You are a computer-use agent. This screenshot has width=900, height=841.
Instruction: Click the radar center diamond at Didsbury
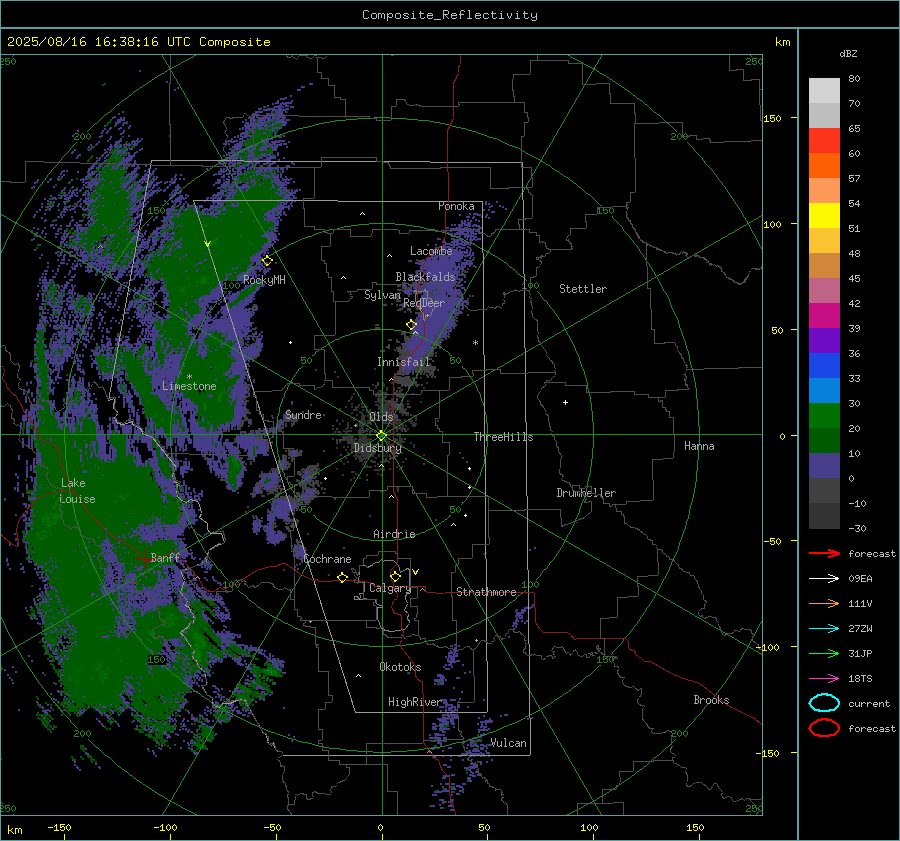pyautogui.click(x=381, y=436)
